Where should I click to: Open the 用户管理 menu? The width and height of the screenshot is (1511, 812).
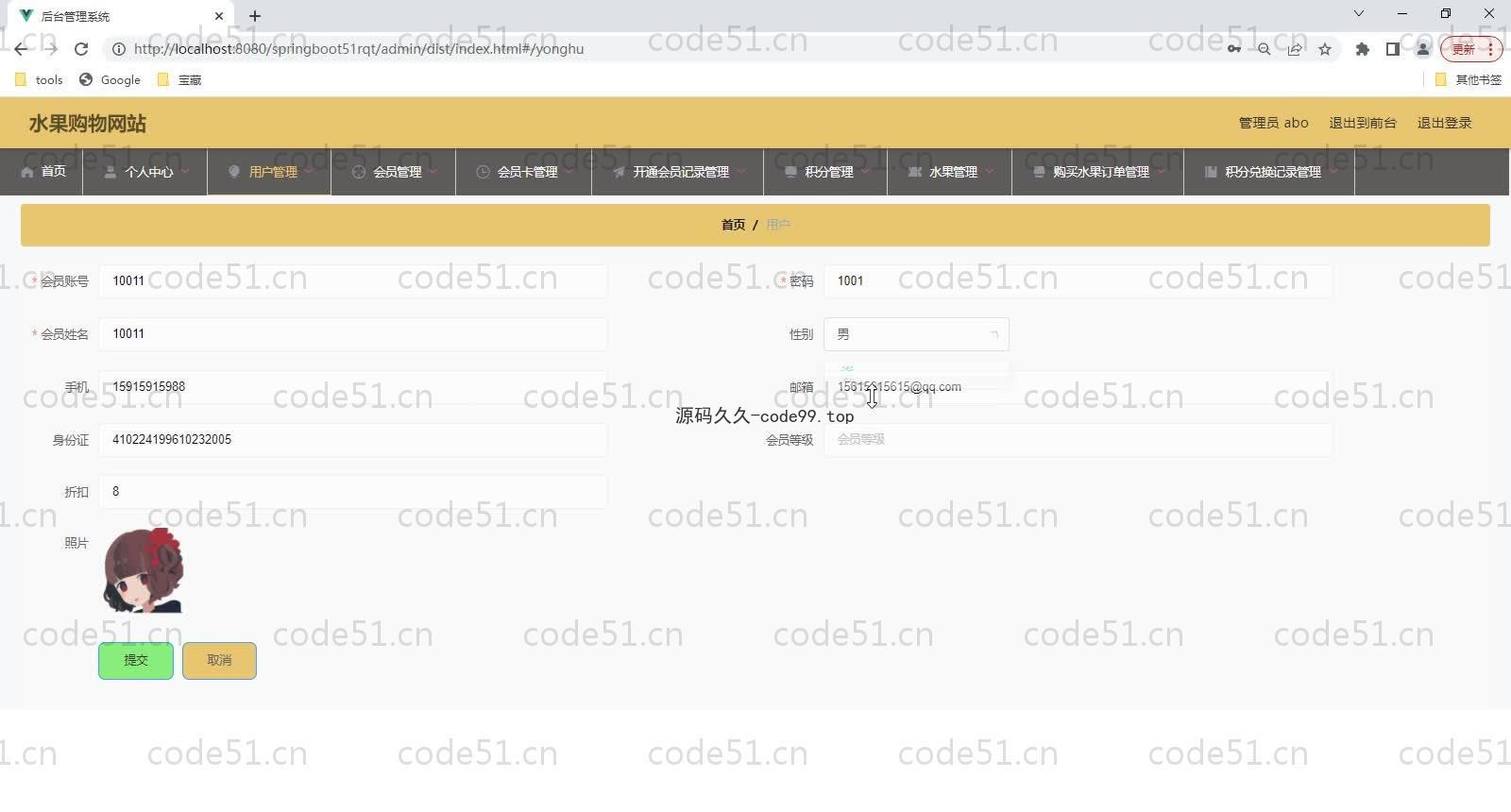pos(269,172)
